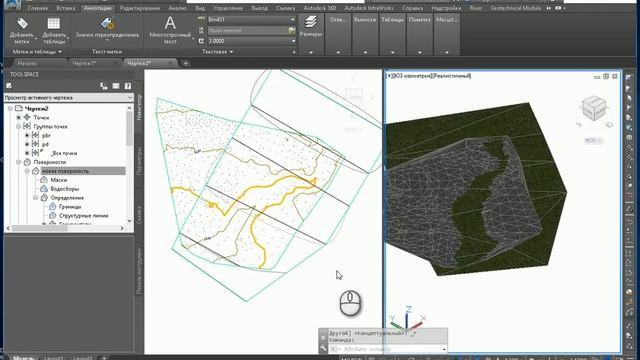Select Границы in the surface tree
This screenshot has width=640, height=360.
pyautogui.click(x=70, y=207)
